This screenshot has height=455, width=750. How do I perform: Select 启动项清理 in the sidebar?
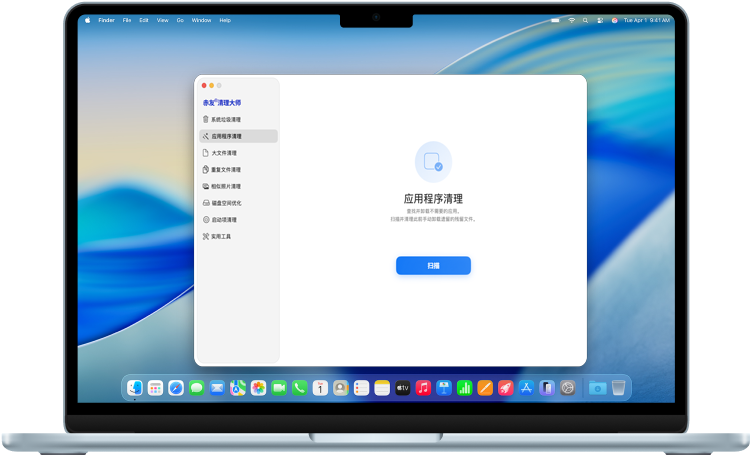coord(223,219)
